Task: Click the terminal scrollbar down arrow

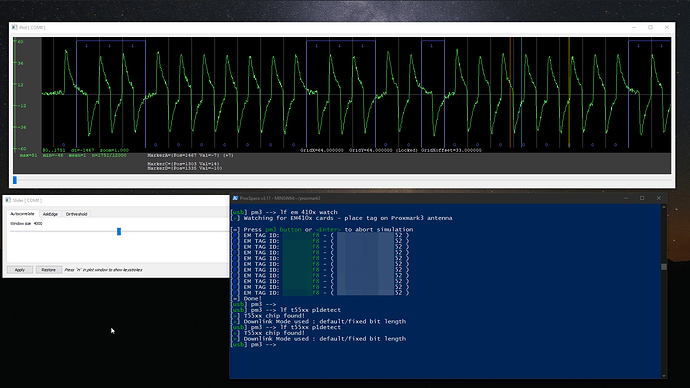Action: (x=664, y=376)
